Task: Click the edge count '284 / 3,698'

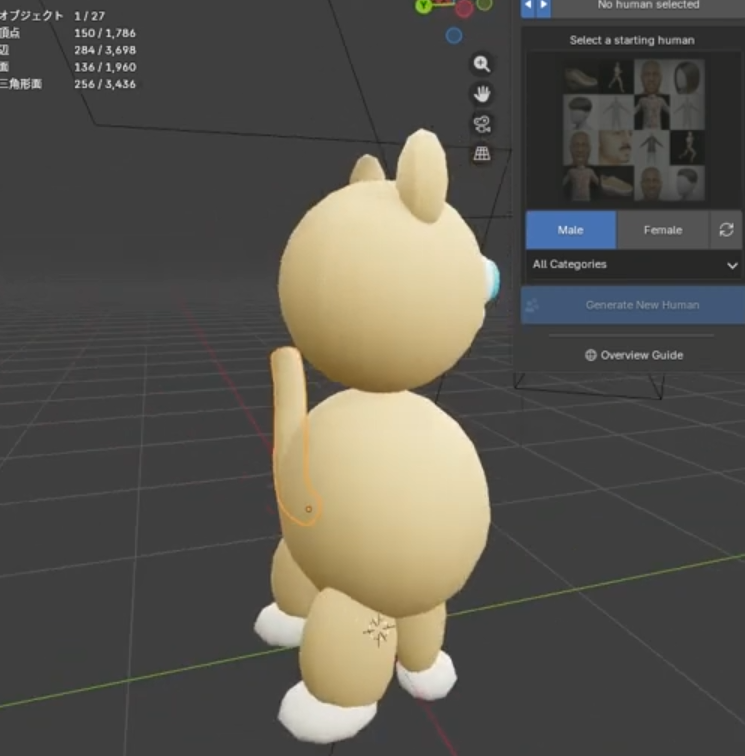Action: (105, 50)
